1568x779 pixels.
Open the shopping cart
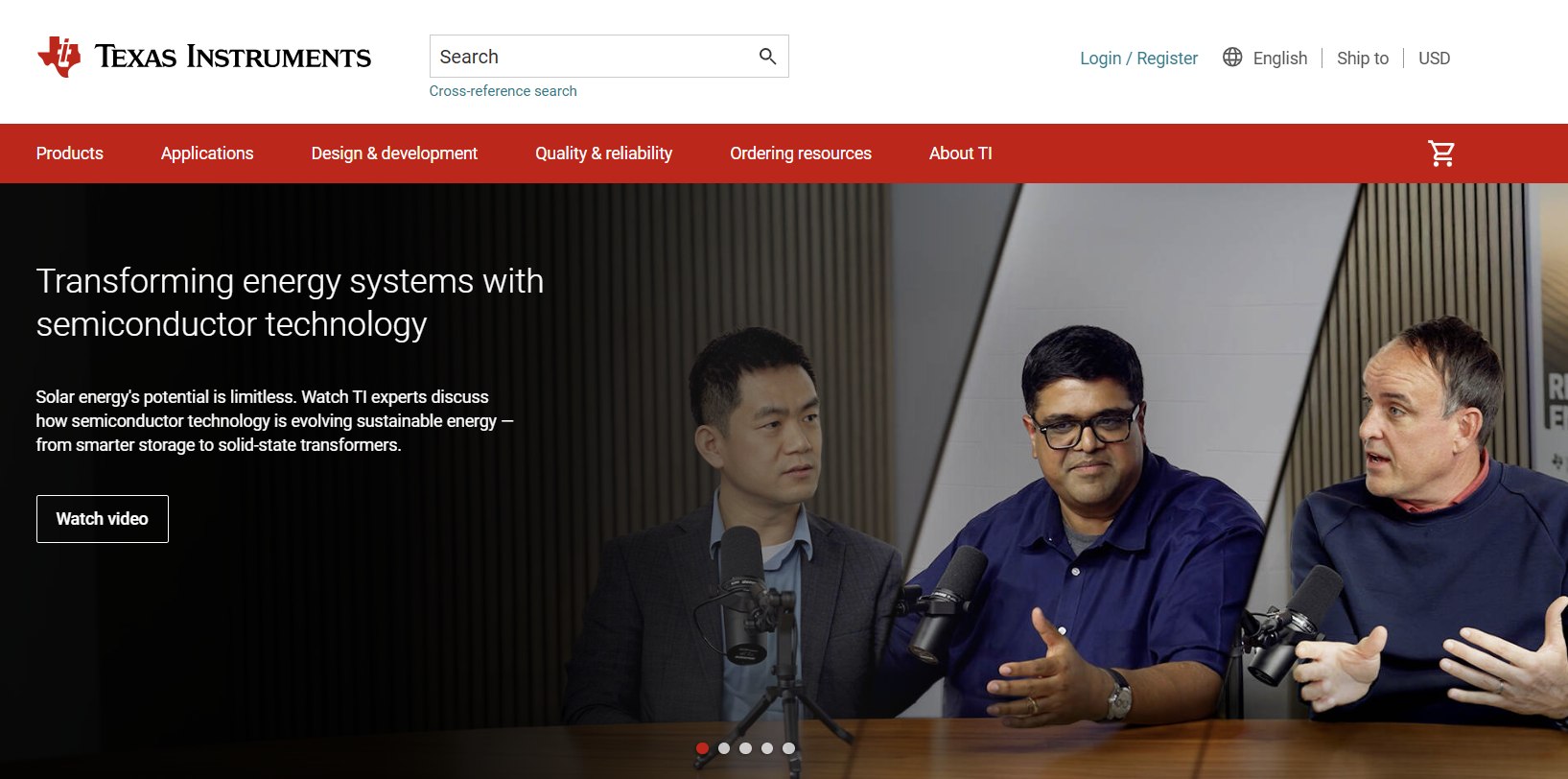point(1440,153)
